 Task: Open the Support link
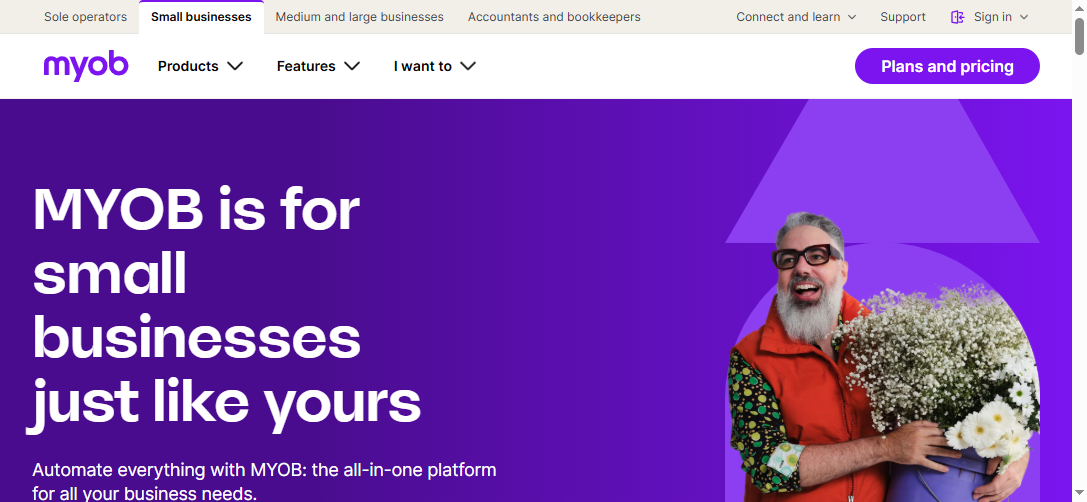point(903,17)
